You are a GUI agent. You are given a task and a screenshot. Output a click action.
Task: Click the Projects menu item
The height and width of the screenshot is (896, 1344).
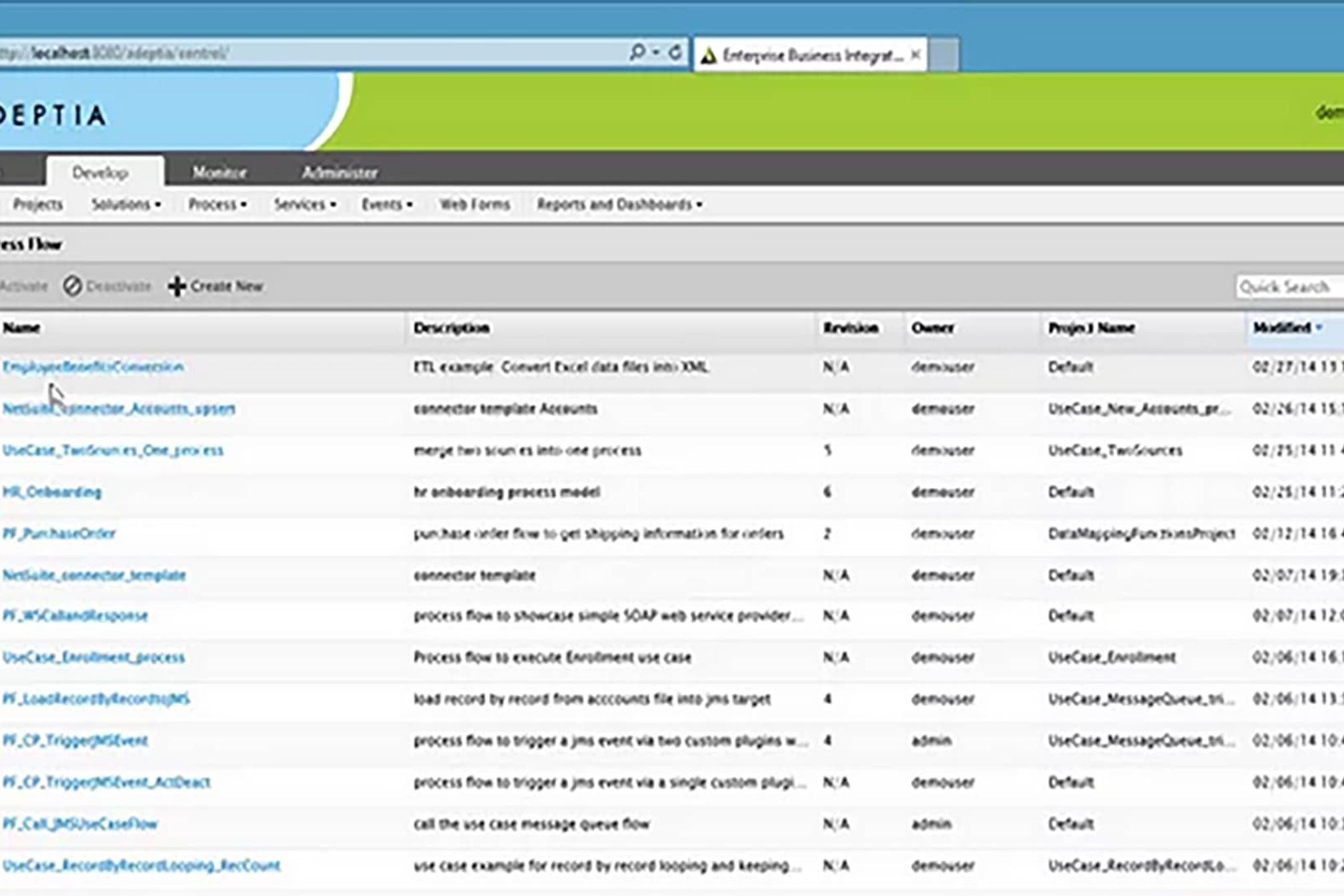38,205
